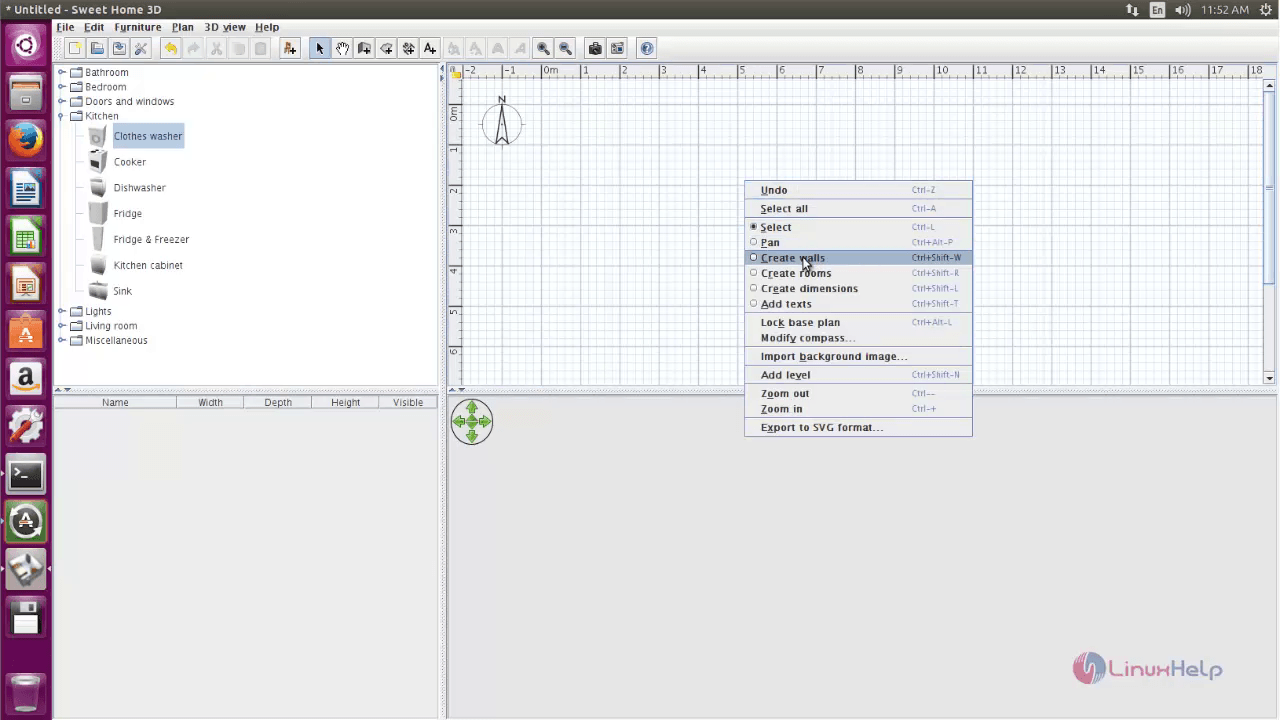Click the volume icon in system tray
This screenshot has height=720, width=1280.
click(x=1183, y=10)
